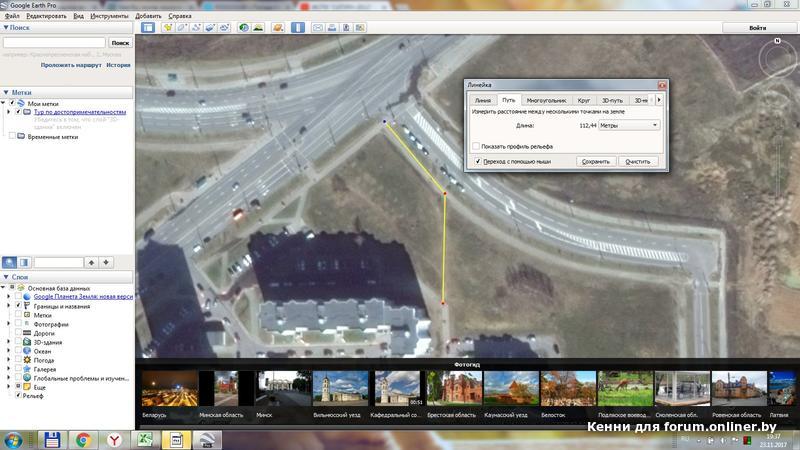The width and height of the screenshot is (800, 450).
Task: Collapse the 'Поиск' panel section
Action: [5, 28]
